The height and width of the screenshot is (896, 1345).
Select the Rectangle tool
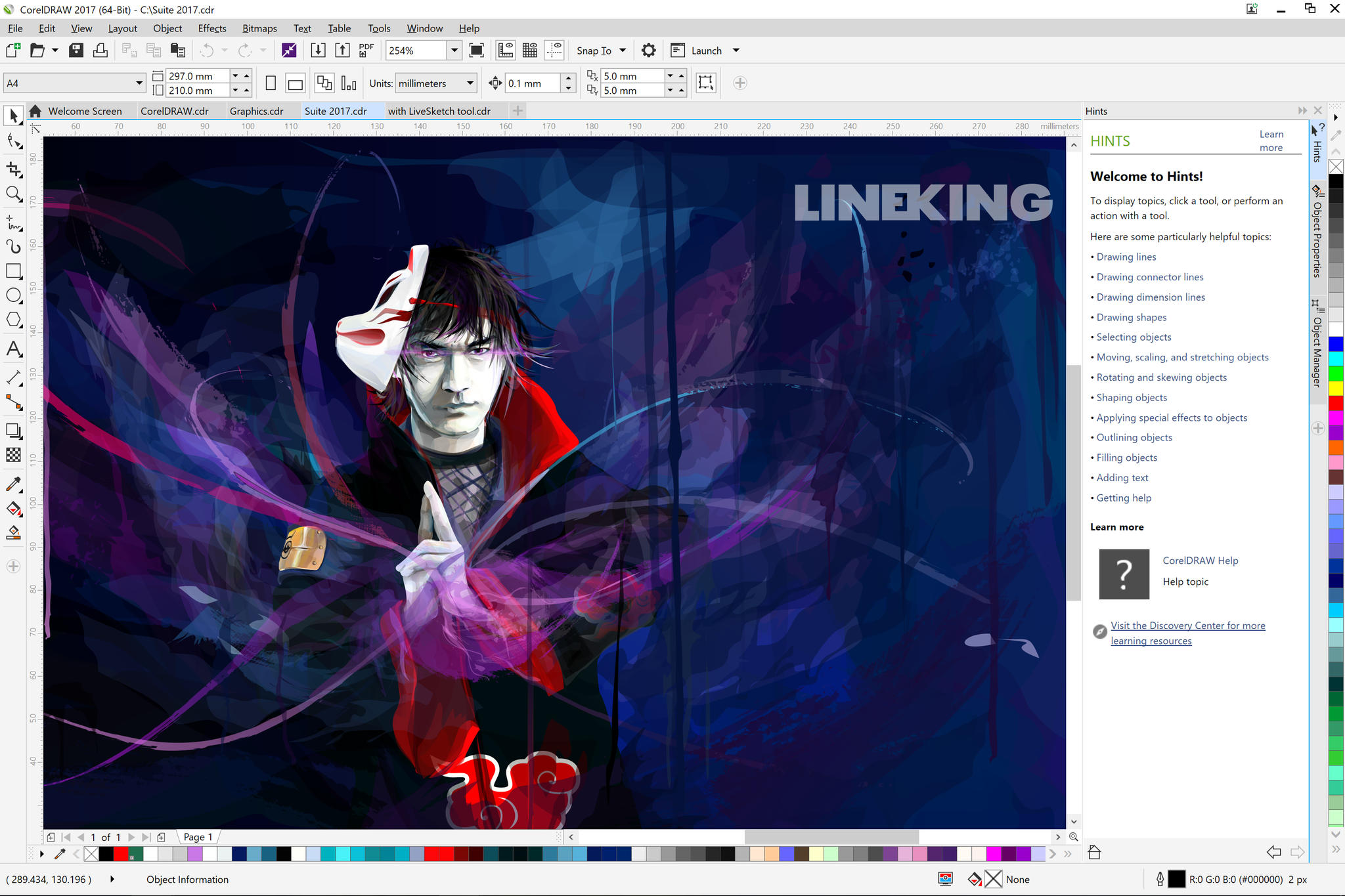[13, 271]
